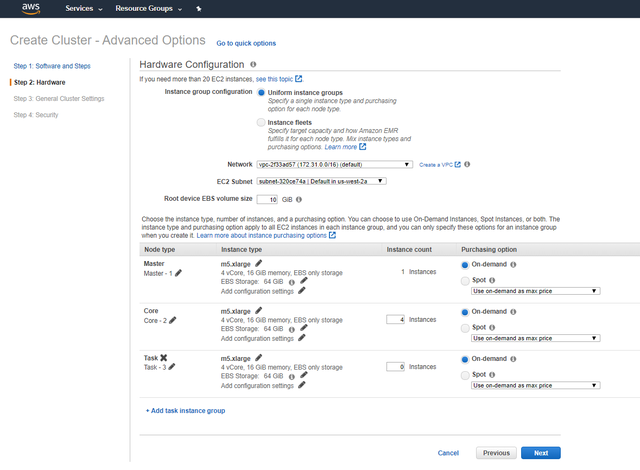
Task: Click the Core Spot info icon
Action: (492, 327)
